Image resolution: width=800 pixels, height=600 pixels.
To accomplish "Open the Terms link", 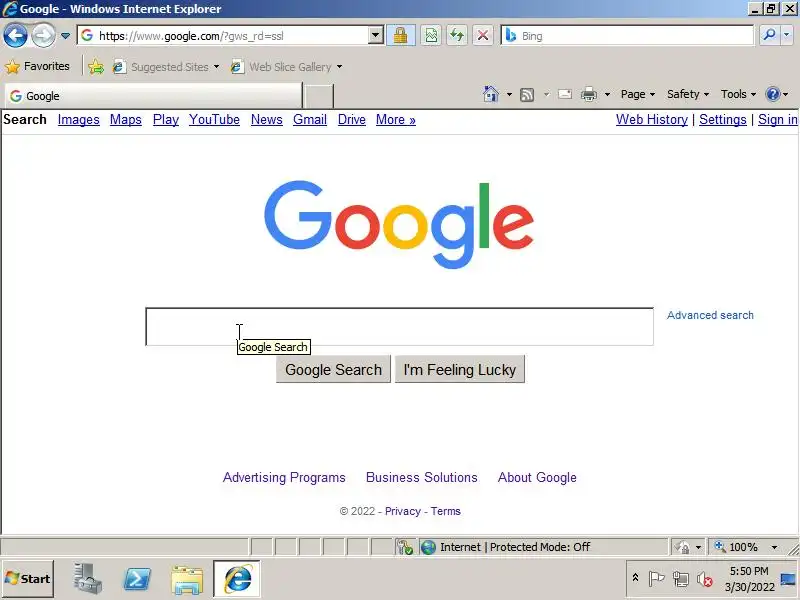I will 445,511.
